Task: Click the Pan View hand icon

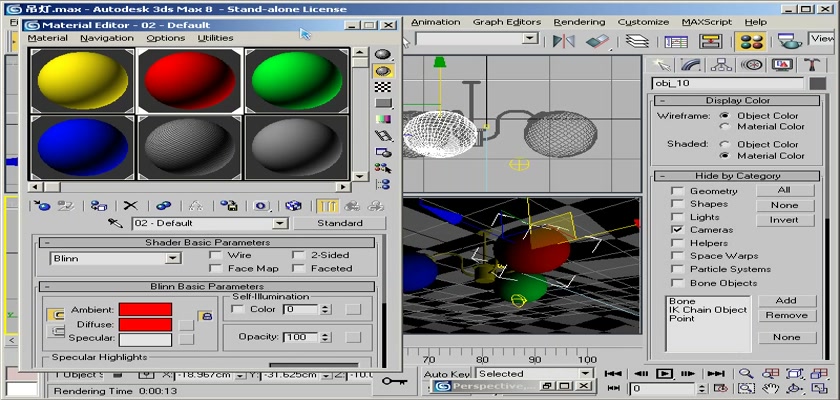Action: 770,388
